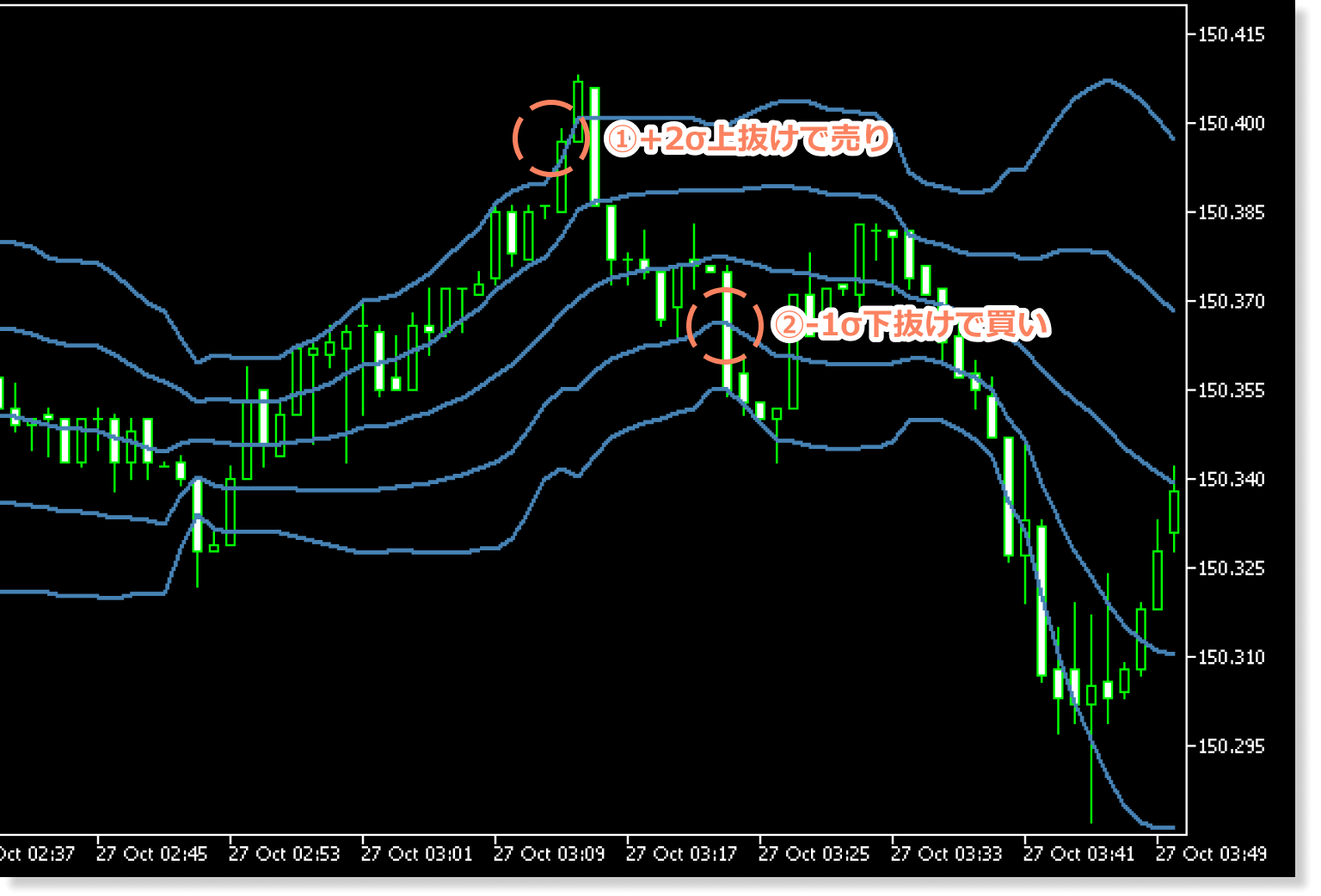Click the 150.355 price label
The image size is (1321, 896).
tap(1231, 390)
